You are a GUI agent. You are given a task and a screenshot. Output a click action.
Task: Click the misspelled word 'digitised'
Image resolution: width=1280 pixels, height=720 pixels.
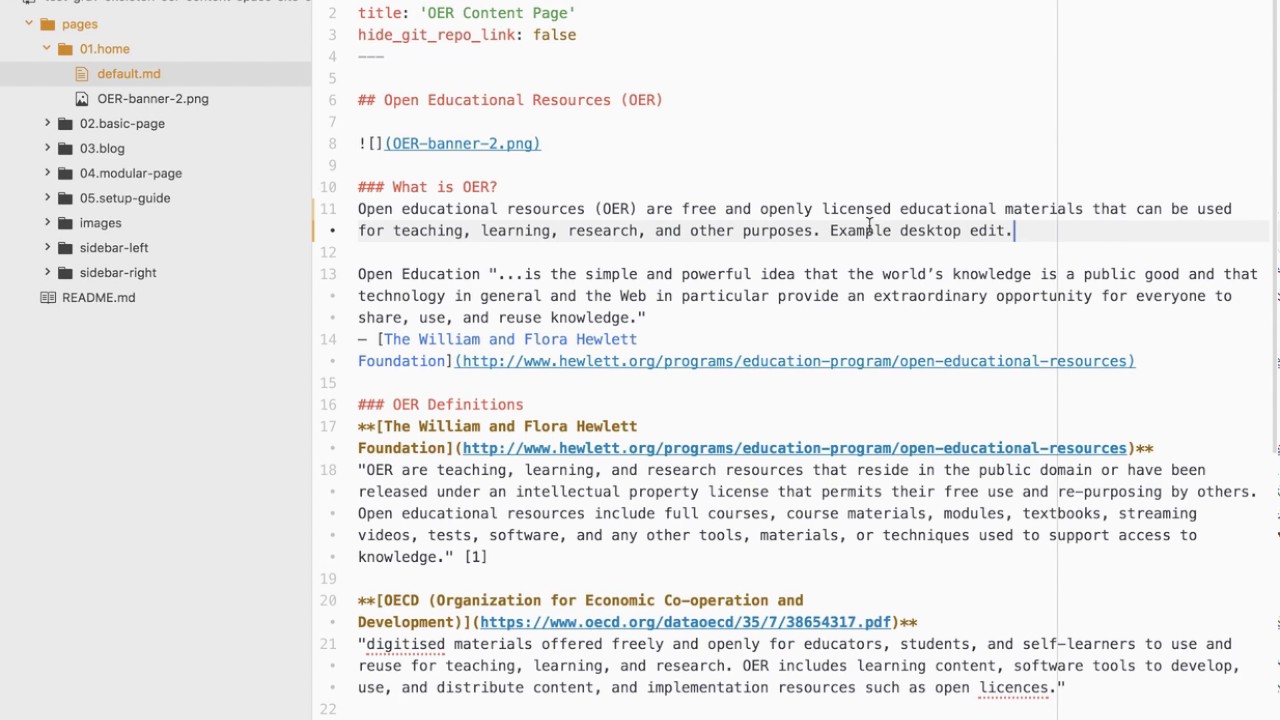tap(406, 644)
